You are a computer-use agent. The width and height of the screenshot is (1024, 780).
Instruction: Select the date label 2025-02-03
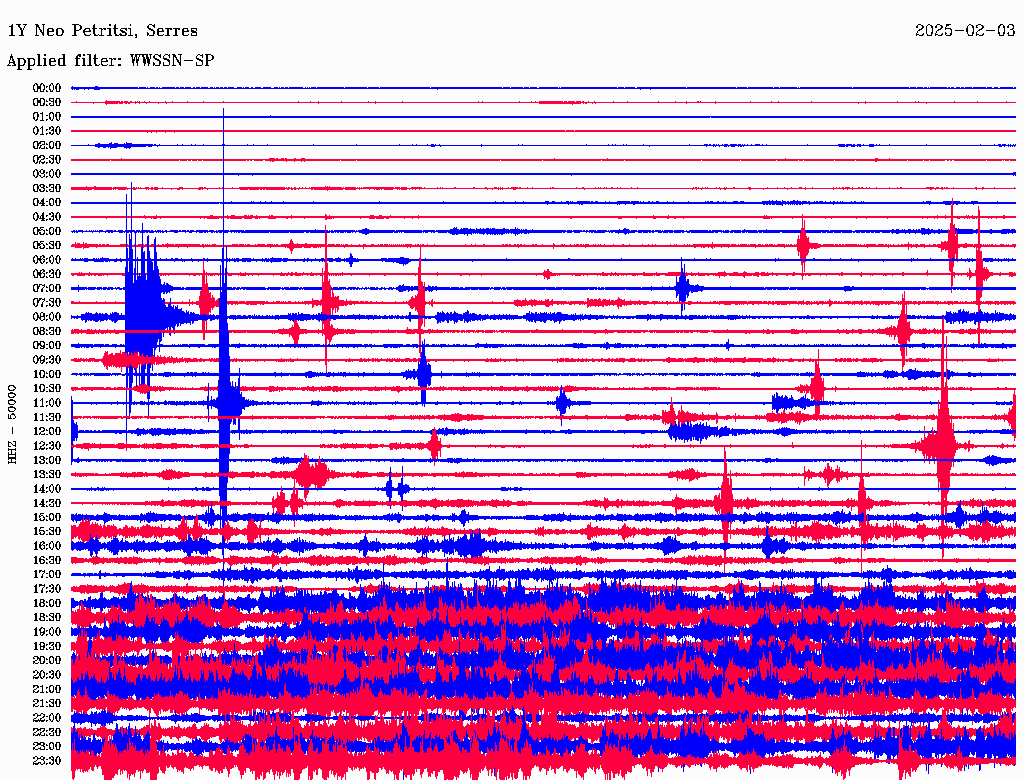[x=965, y=31]
